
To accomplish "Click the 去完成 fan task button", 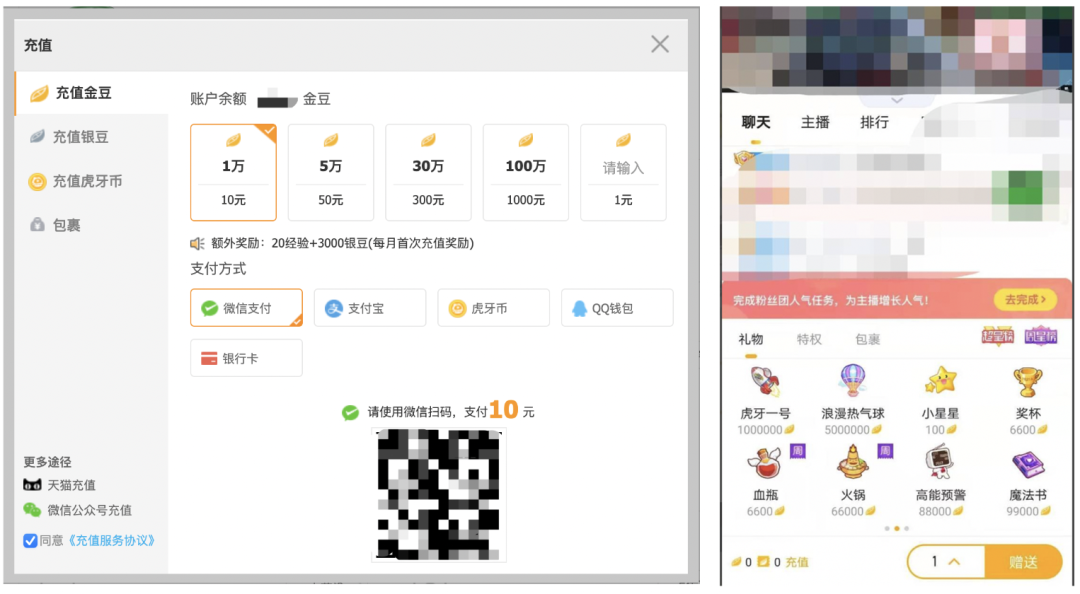I will [x=1025, y=300].
